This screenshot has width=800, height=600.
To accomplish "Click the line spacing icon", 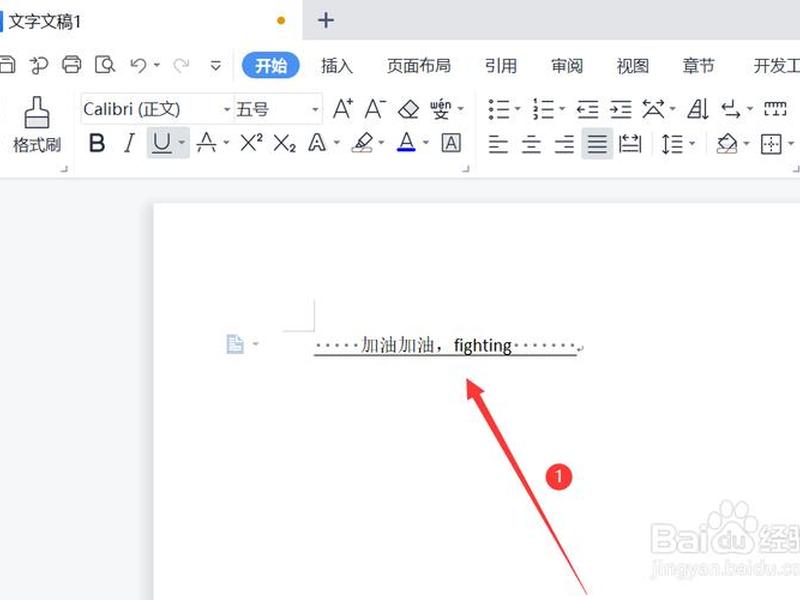I will point(671,144).
